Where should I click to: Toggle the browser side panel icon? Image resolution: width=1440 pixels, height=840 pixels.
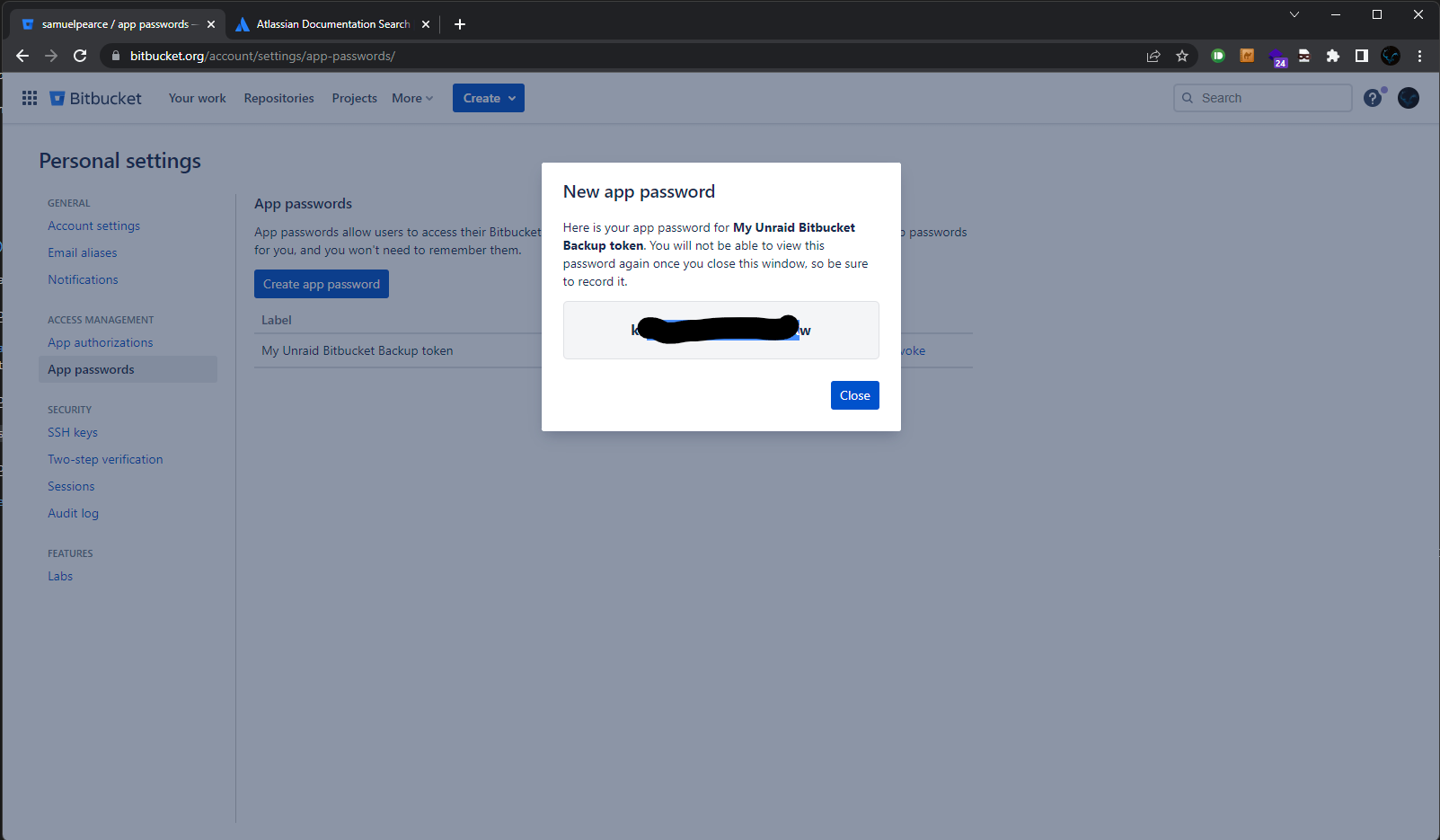1362,56
